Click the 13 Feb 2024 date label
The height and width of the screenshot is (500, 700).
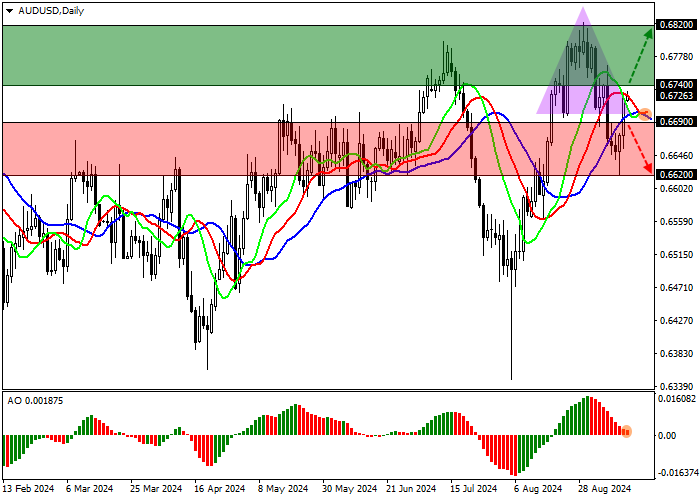click(29, 489)
